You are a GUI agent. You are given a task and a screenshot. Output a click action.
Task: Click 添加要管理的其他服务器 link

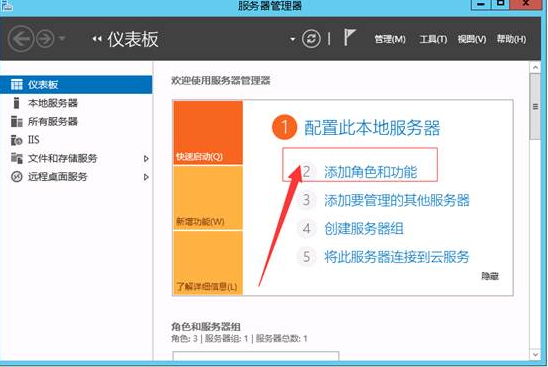click(397, 201)
